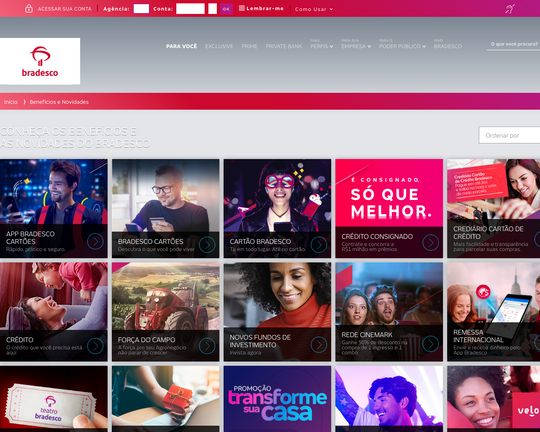Focus the O que você procura search field

click(x=513, y=44)
